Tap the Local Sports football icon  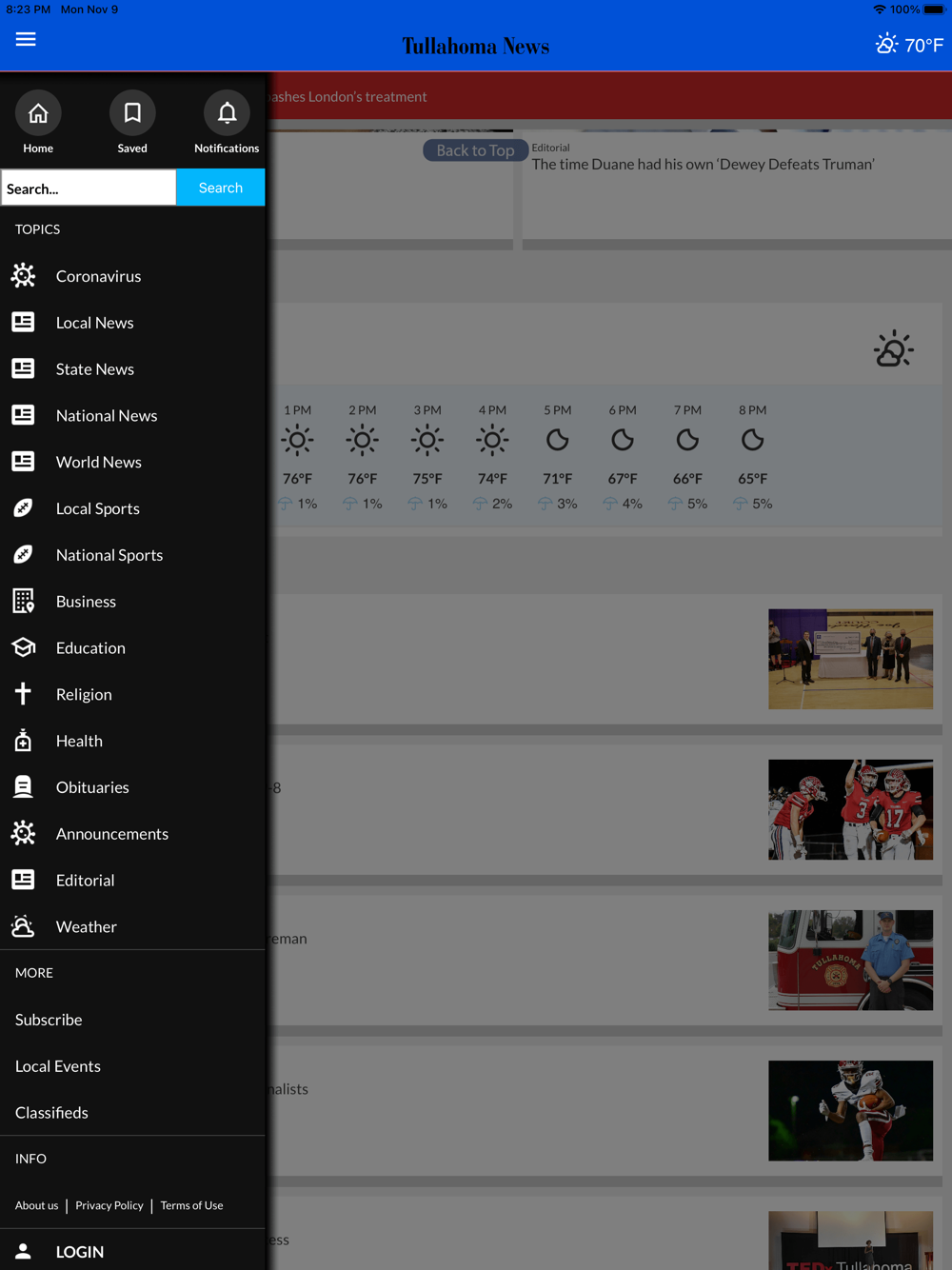[x=24, y=508]
